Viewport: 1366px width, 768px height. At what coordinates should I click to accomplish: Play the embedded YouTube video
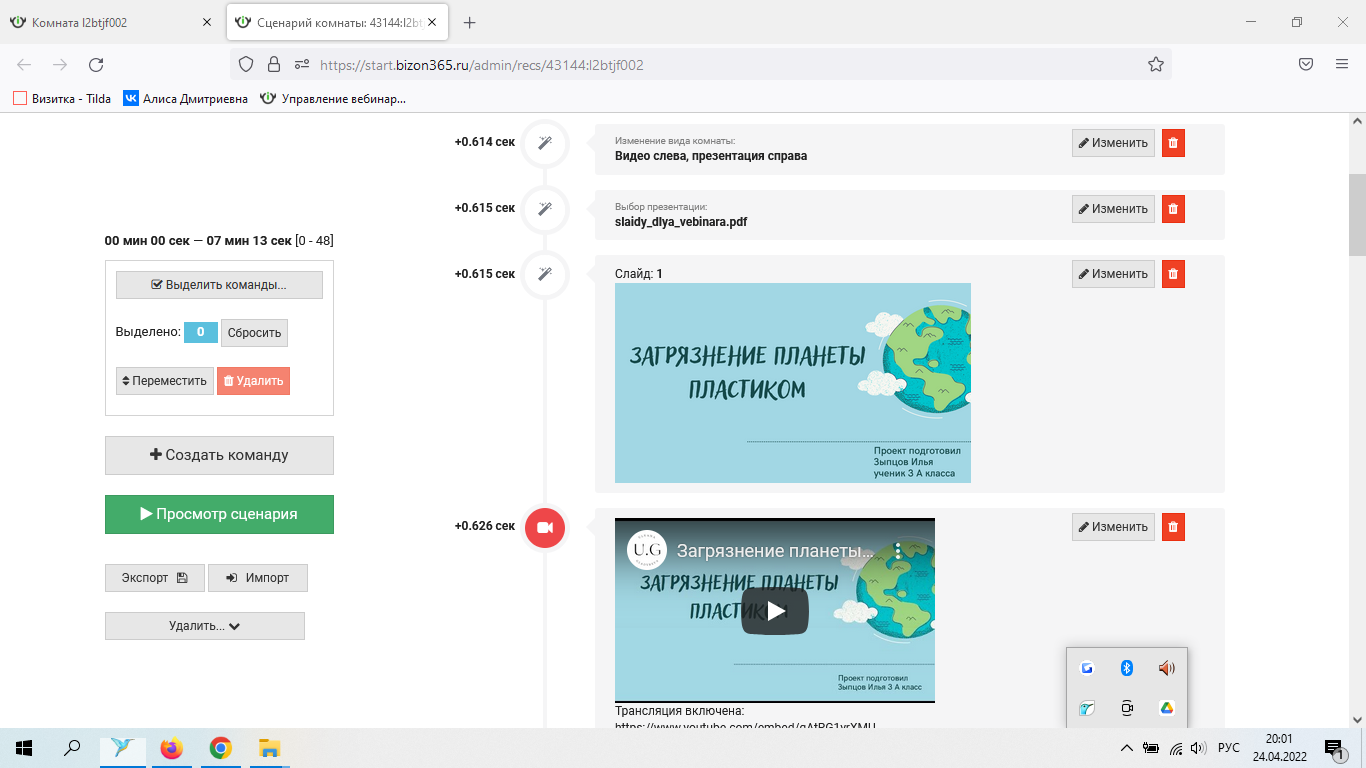[x=774, y=610]
